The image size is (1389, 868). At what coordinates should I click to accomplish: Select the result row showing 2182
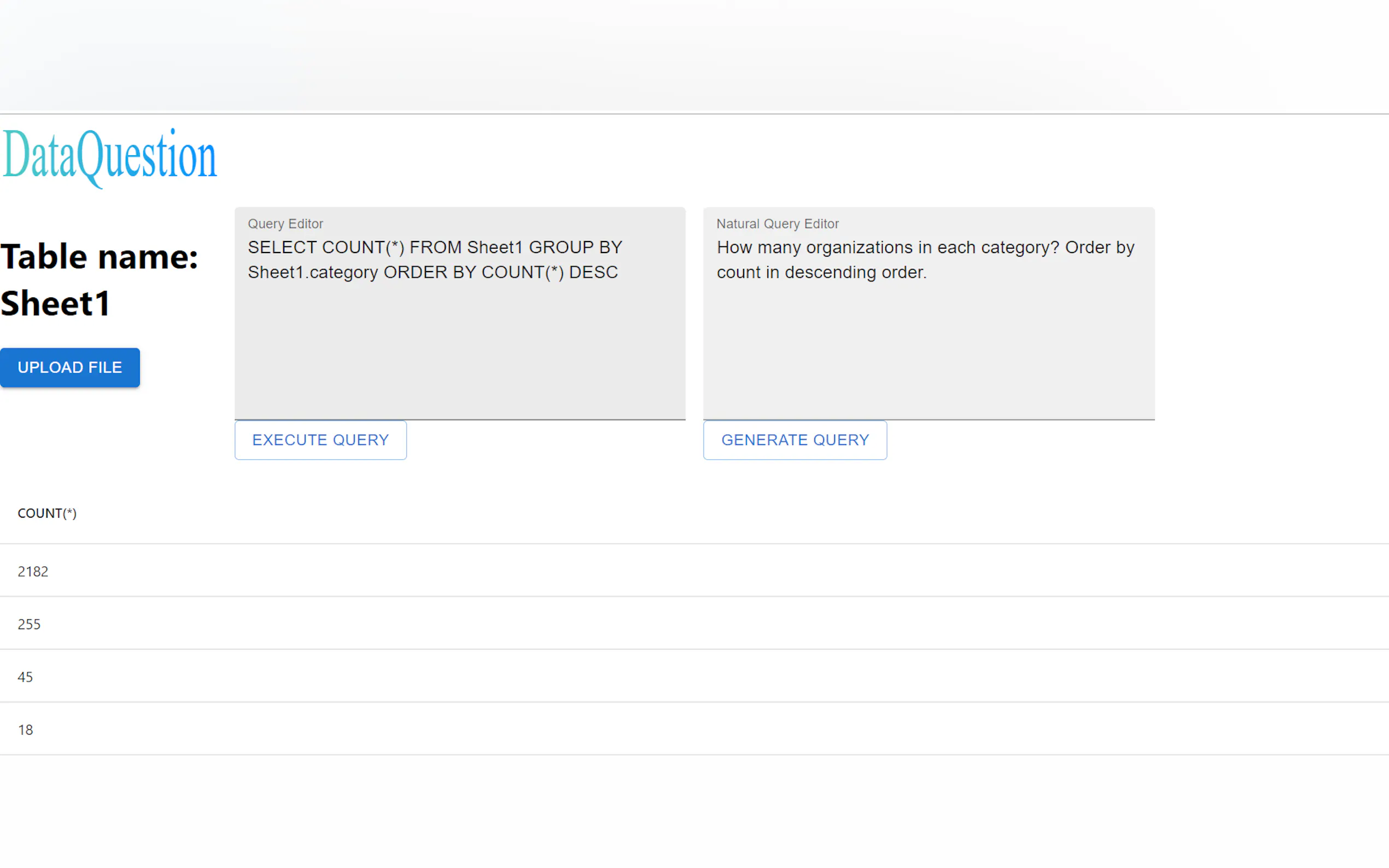[33, 571]
